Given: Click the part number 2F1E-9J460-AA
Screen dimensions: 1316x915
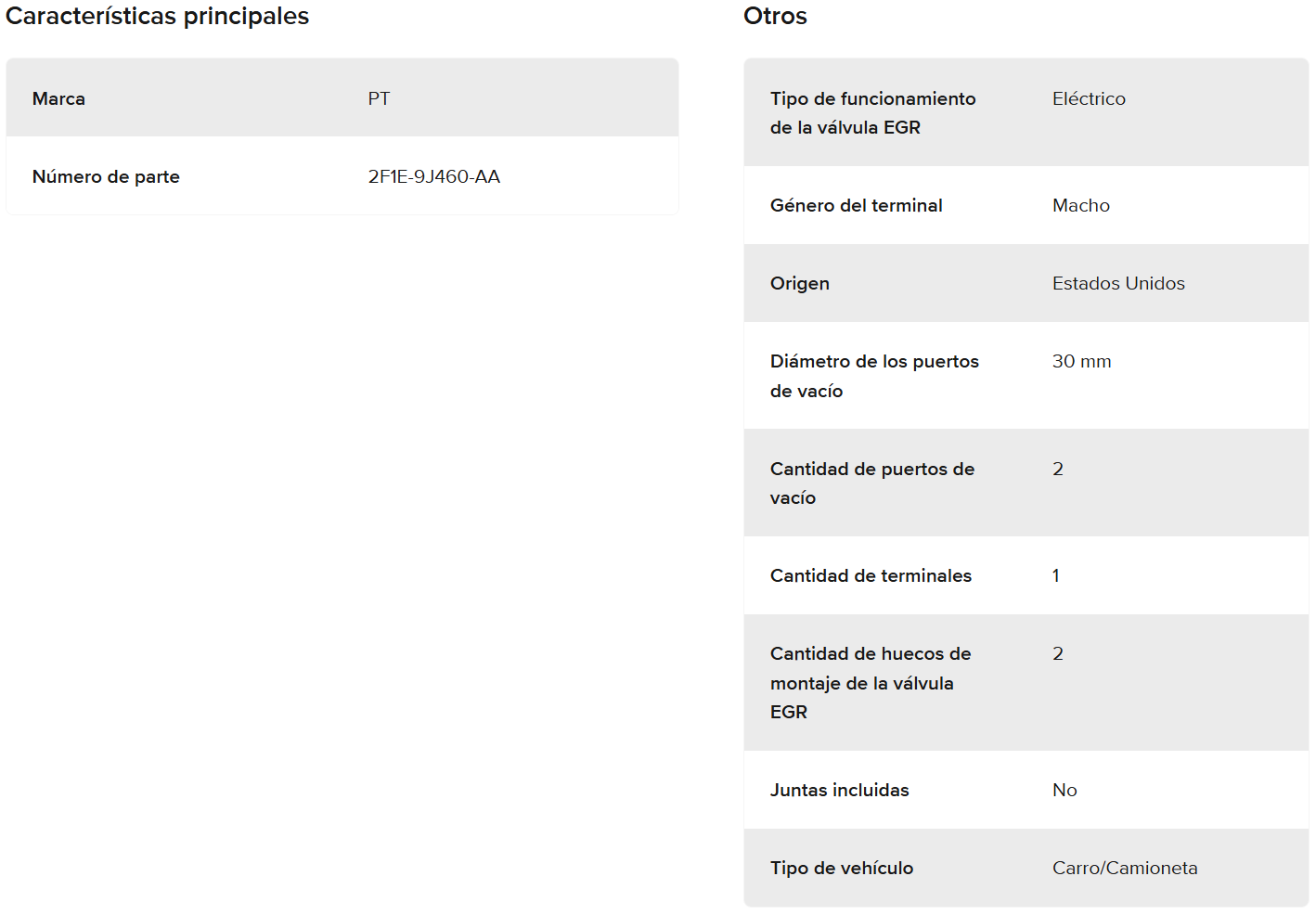Looking at the screenshot, I should pyautogui.click(x=433, y=177).
